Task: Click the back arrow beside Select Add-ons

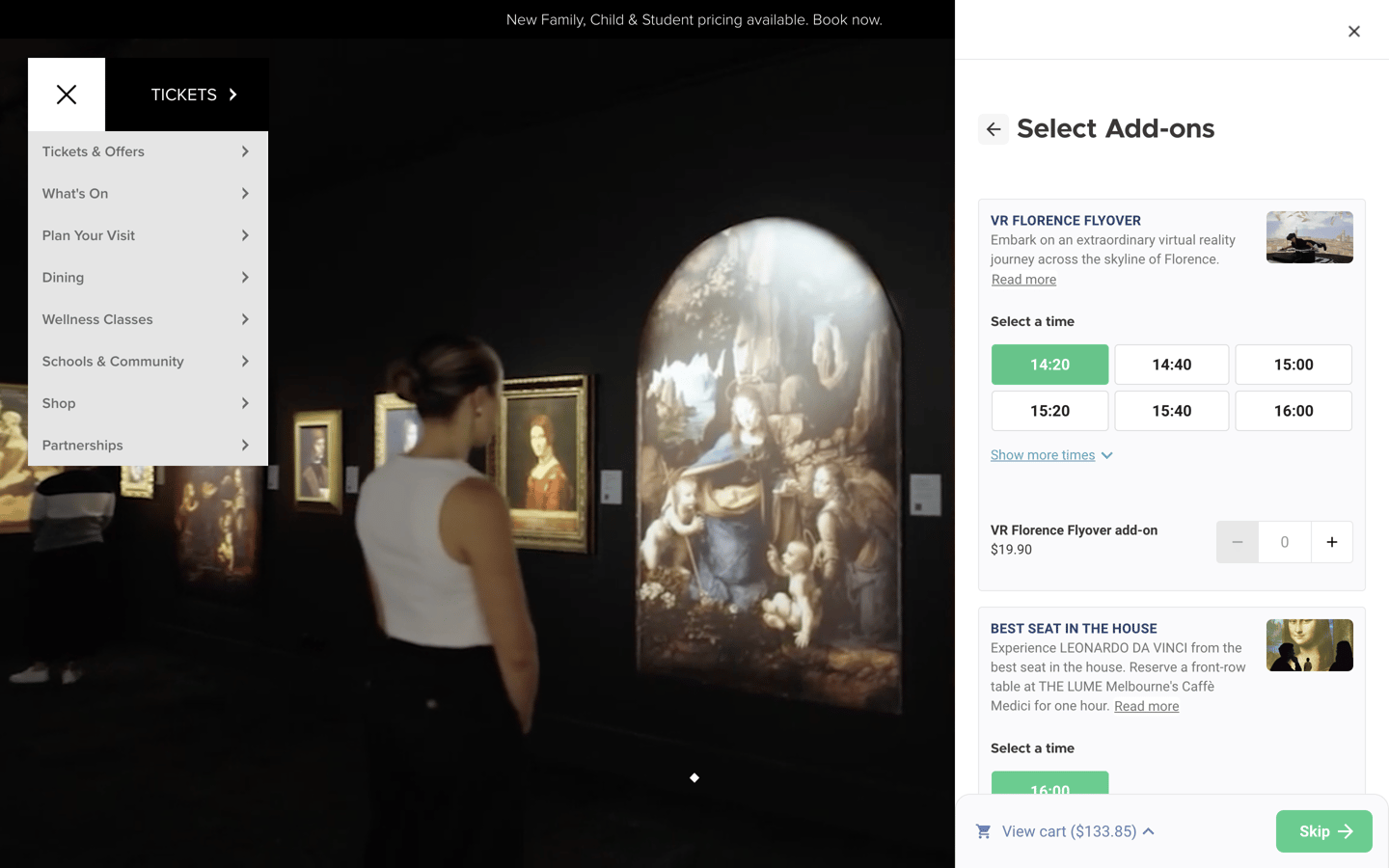Action: coord(994,129)
